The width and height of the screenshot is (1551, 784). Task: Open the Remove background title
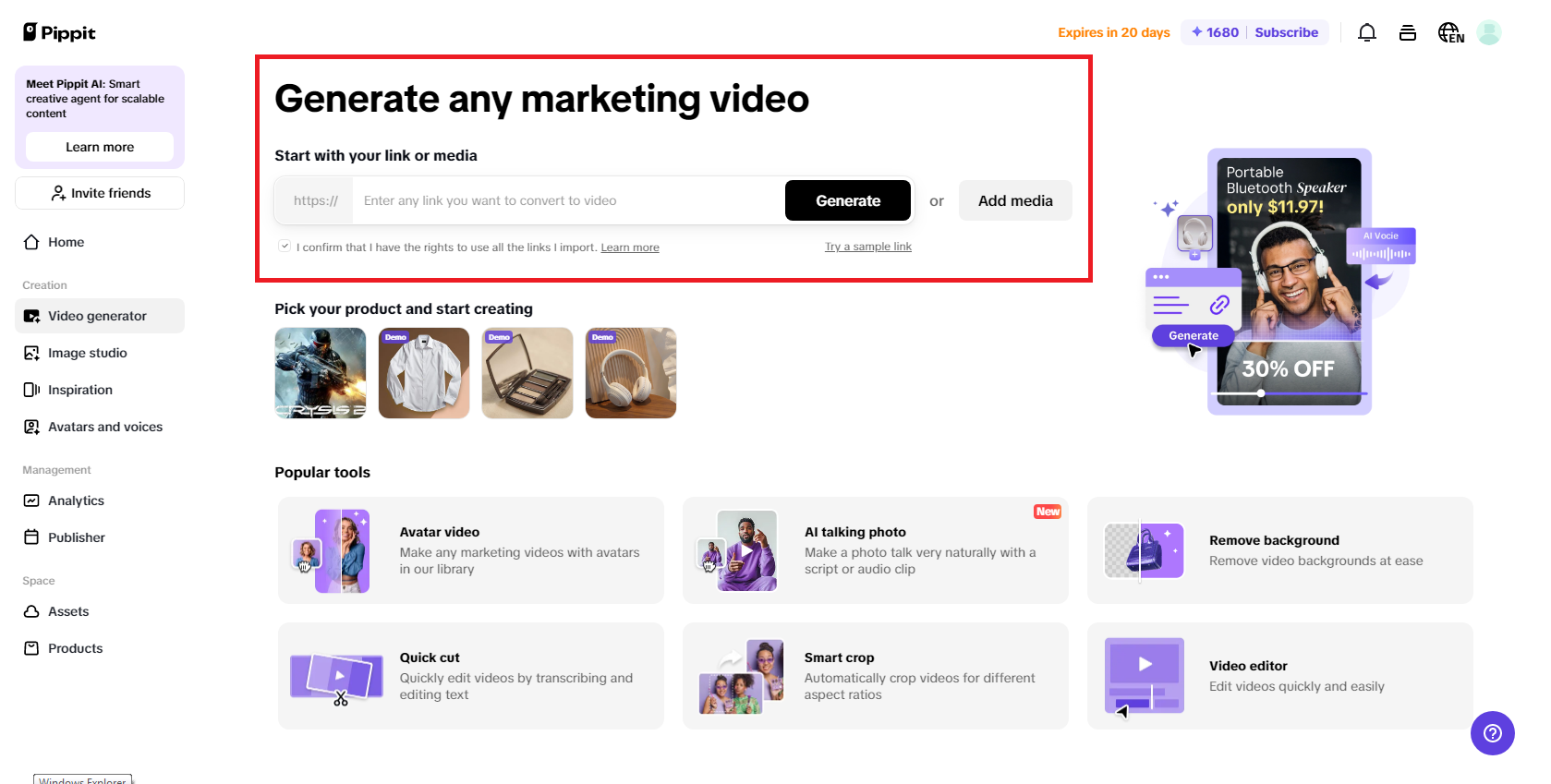pyautogui.click(x=1274, y=540)
